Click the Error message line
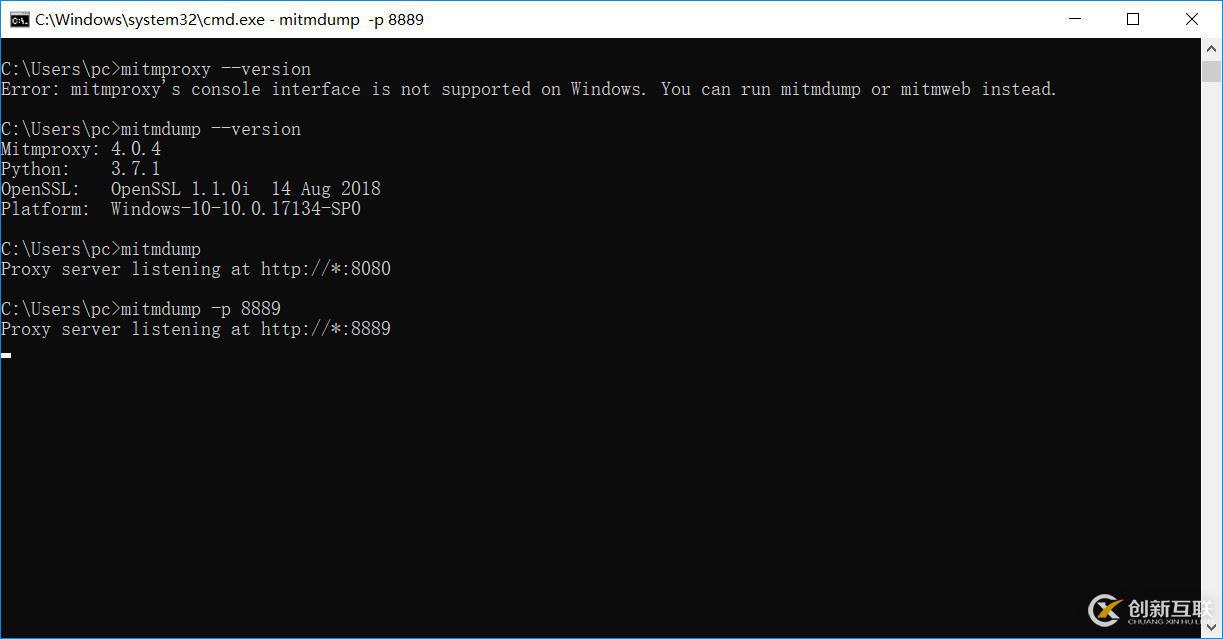The height and width of the screenshot is (639, 1223). point(528,89)
